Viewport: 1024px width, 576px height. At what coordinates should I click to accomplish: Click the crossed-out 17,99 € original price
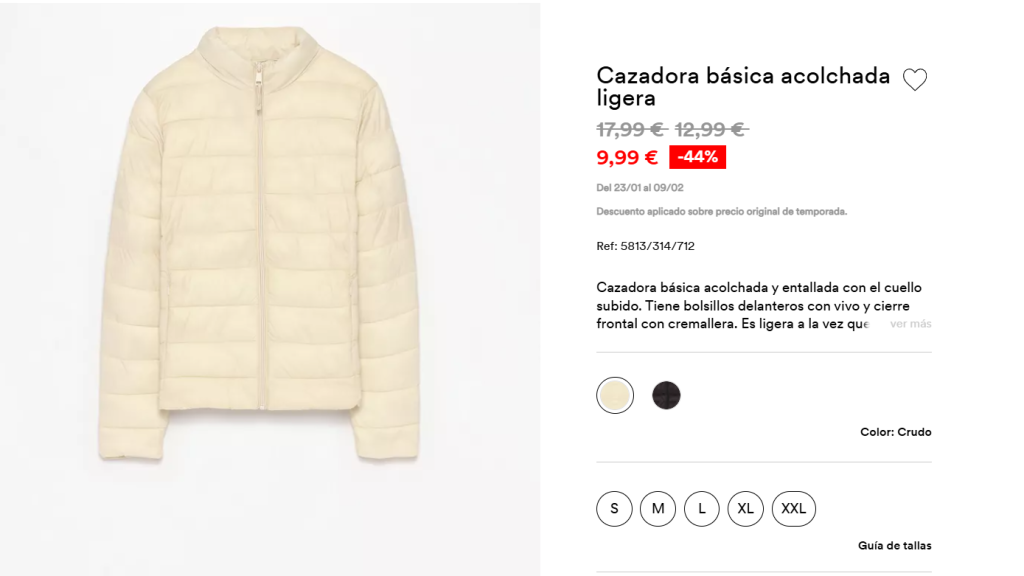(x=630, y=129)
